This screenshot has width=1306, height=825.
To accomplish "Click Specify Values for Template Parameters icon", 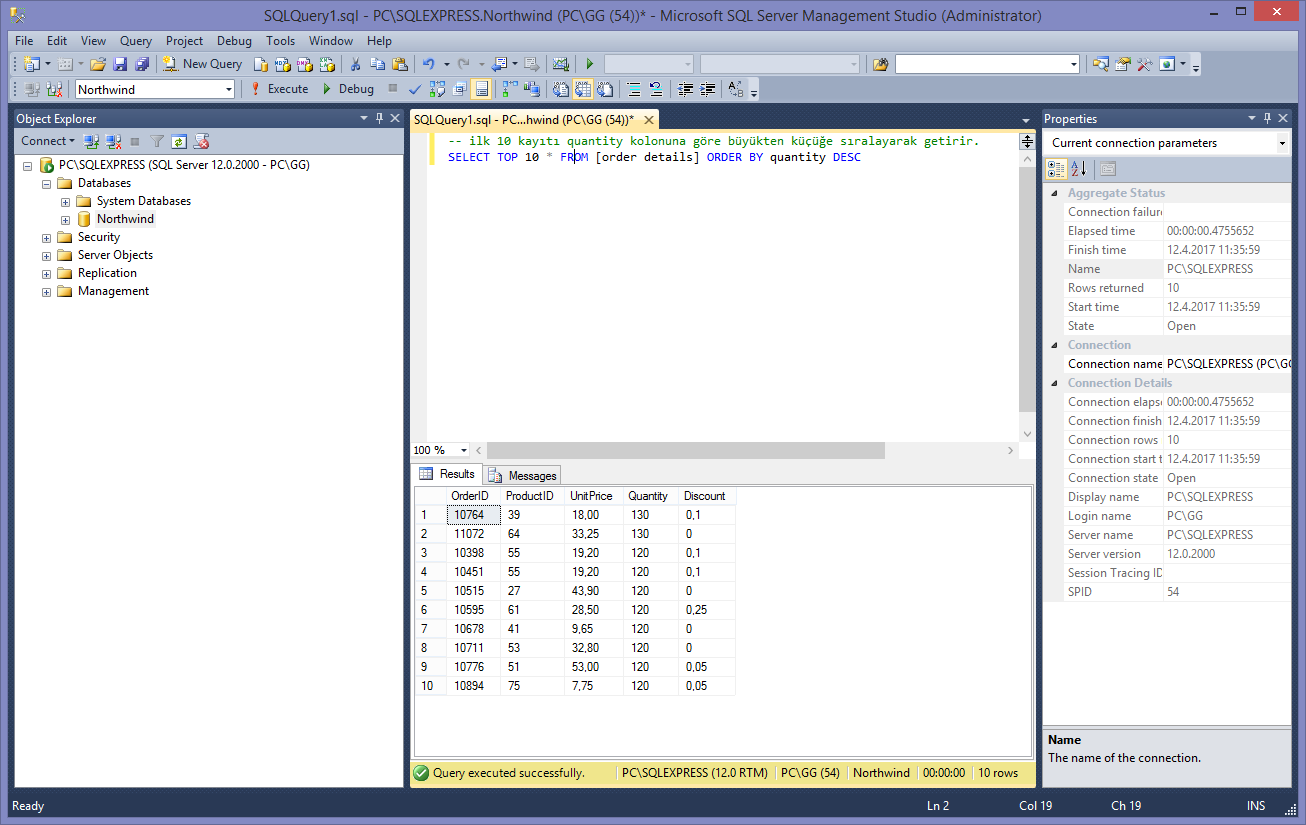I will [735, 89].
